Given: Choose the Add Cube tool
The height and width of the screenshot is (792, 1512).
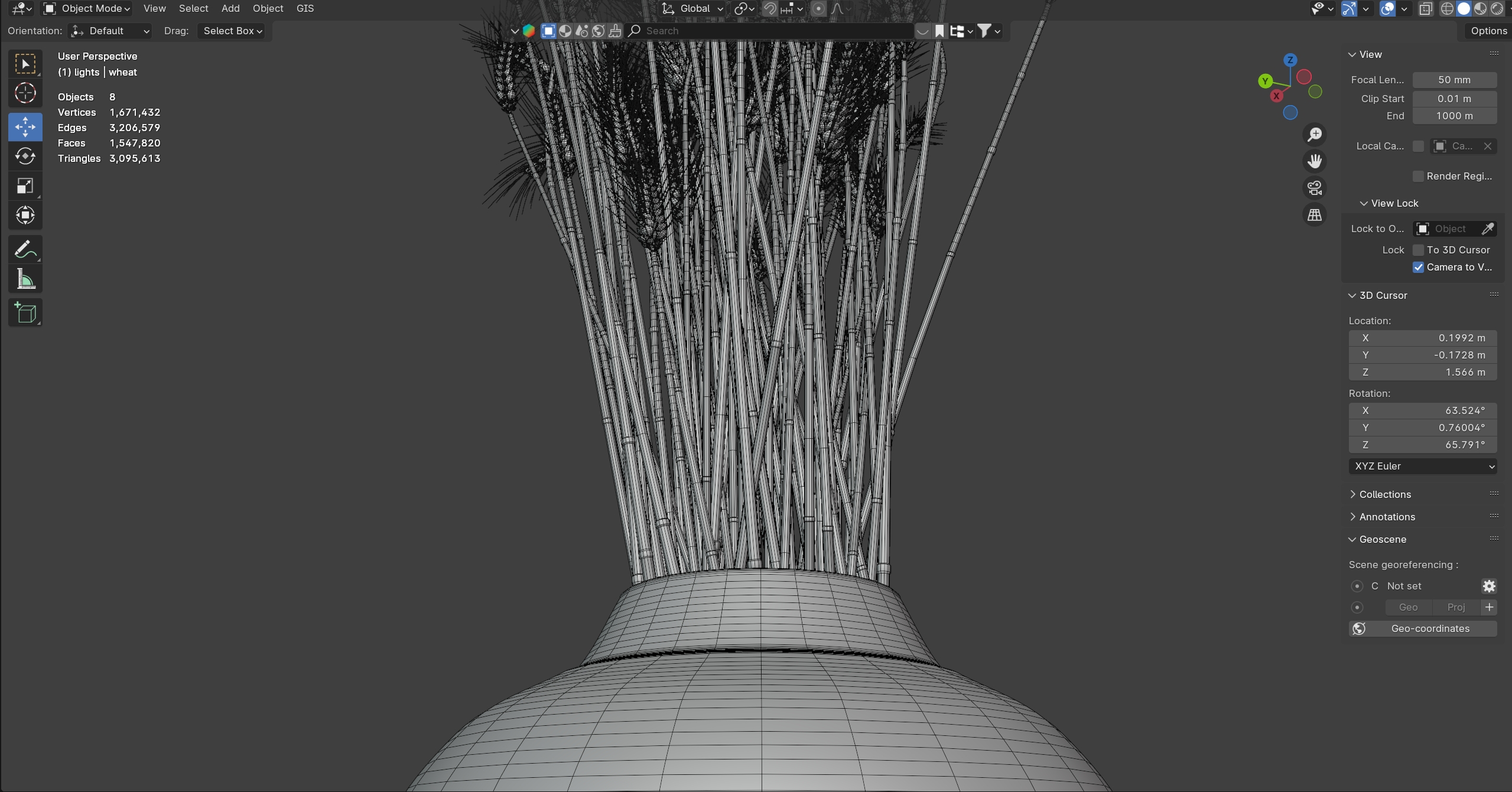Looking at the screenshot, I should point(25,312).
